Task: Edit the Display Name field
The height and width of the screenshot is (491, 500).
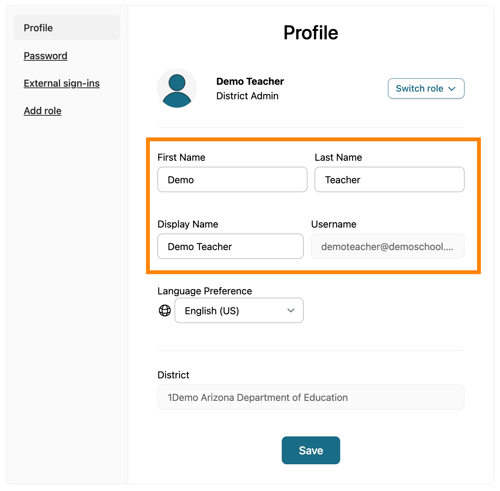Action: [230, 246]
